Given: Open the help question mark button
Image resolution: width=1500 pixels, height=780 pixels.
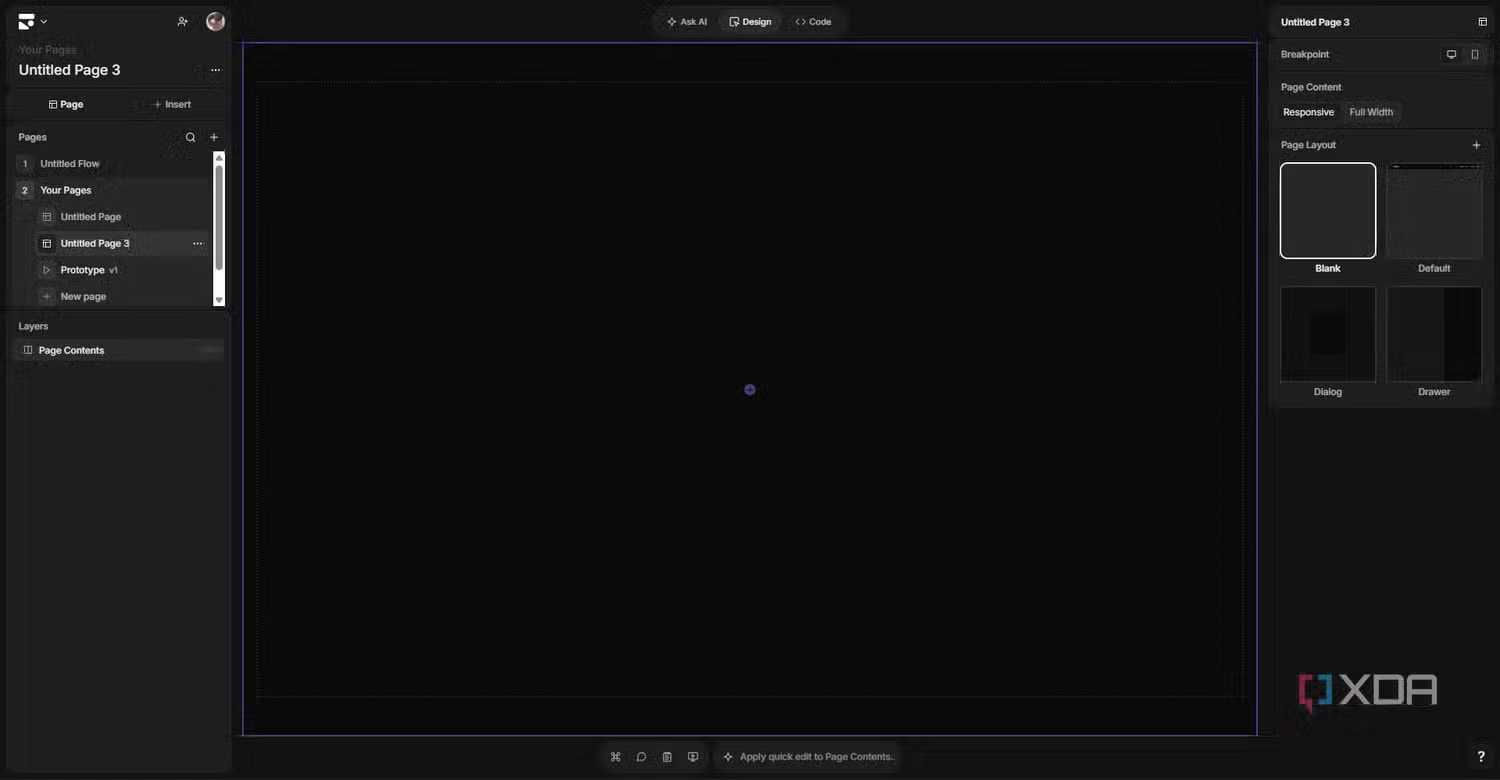Looking at the screenshot, I should coord(1481,757).
